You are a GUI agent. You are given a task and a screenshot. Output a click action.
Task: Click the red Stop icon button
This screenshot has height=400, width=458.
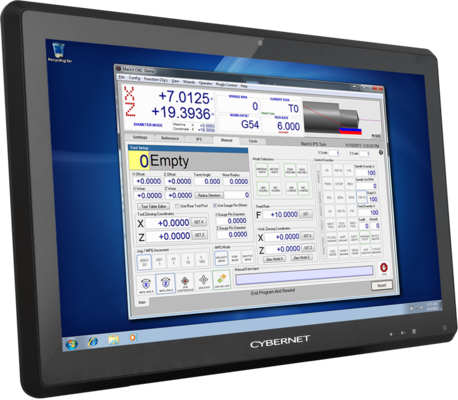click(x=384, y=268)
